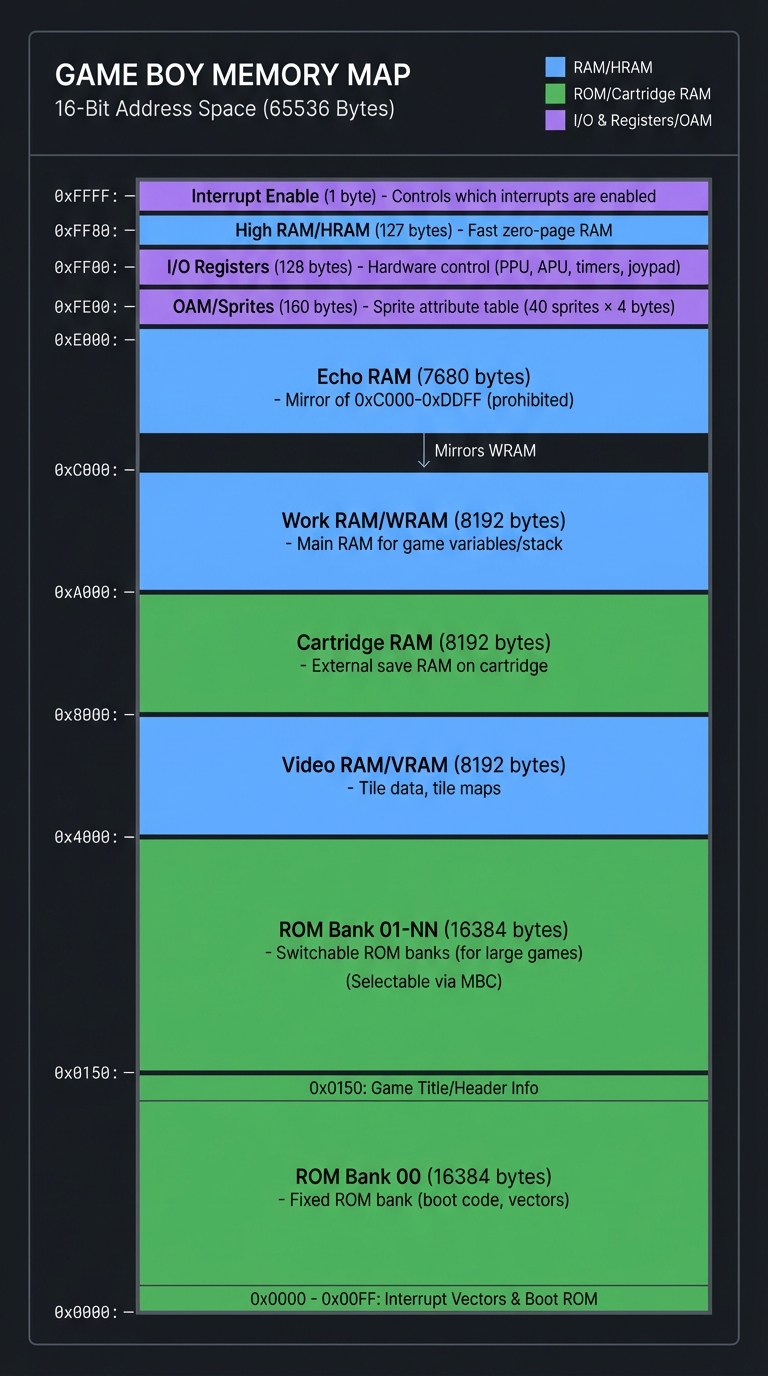This screenshot has width=768, height=1376.
Task: Click the 0xC000 address label
Action: (x=86, y=470)
